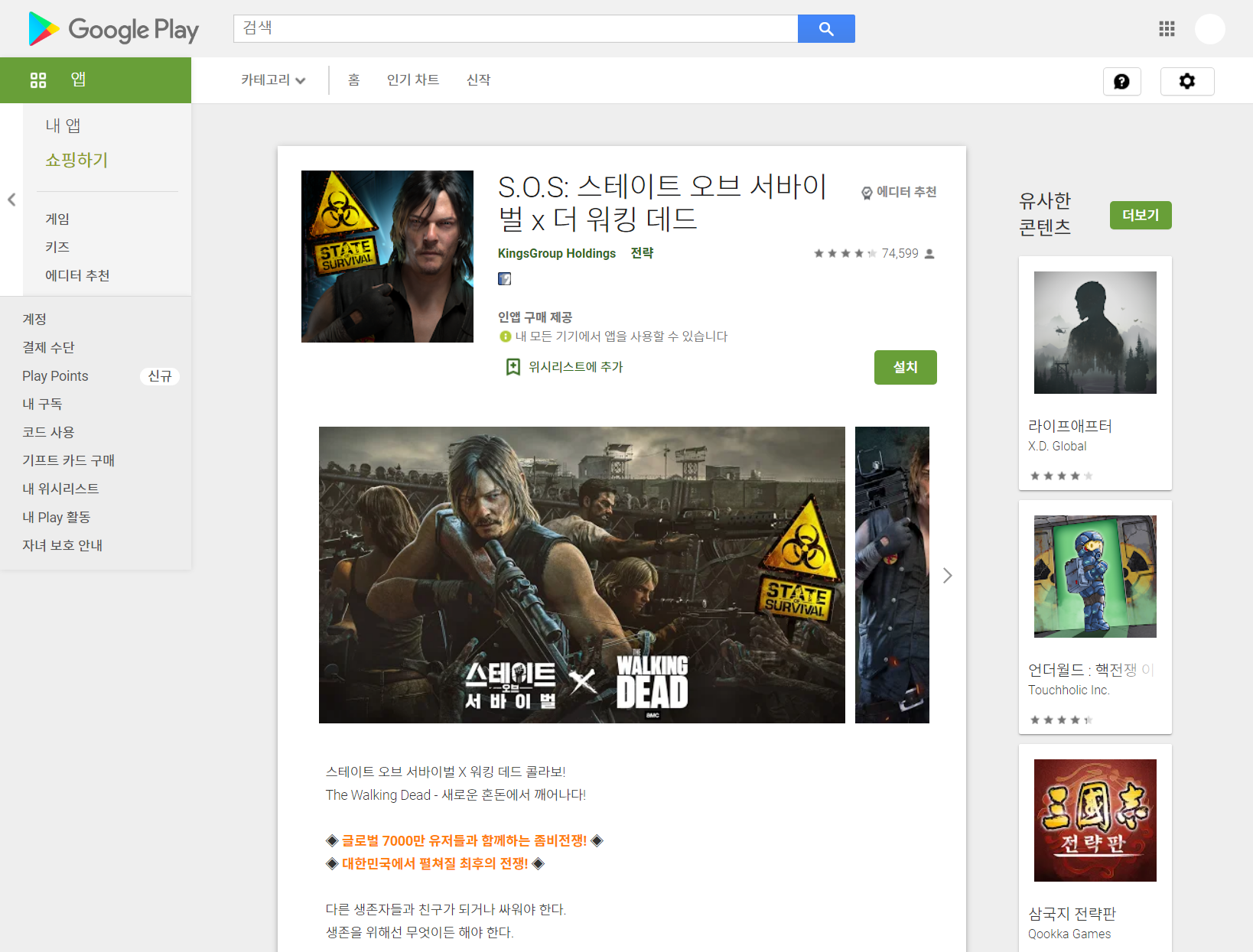Click the 더보기 button for similar content
This screenshot has height=952, width=1253.
tap(1141, 216)
